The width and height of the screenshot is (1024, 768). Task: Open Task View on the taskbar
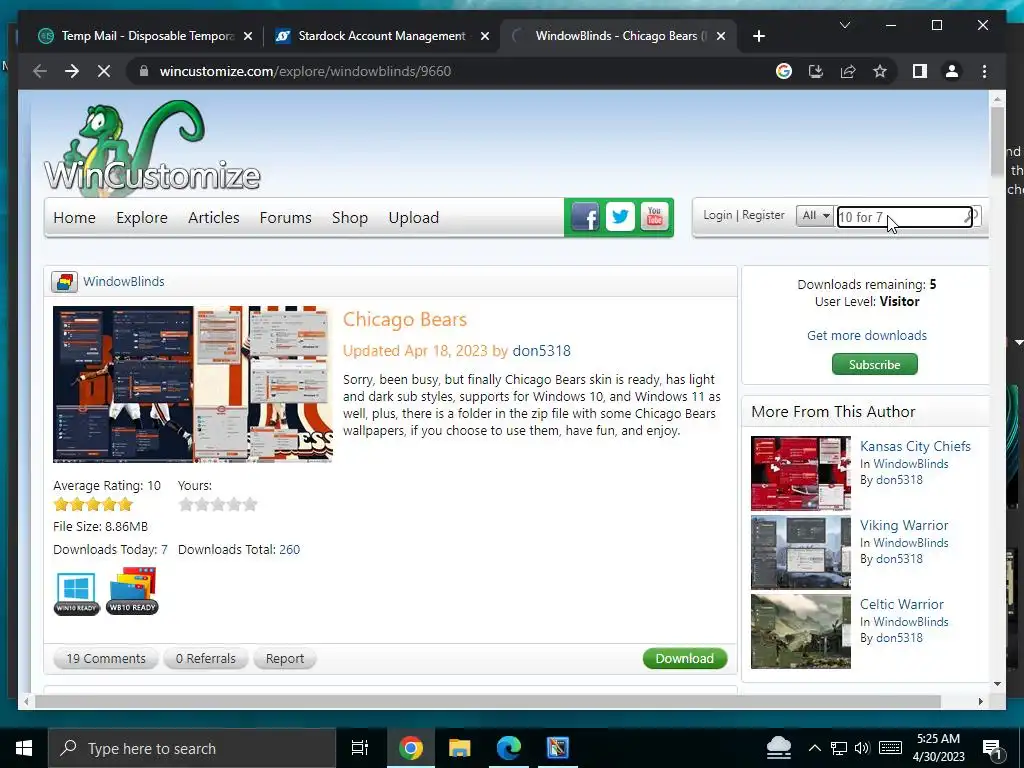pyautogui.click(x=360, y=748)
